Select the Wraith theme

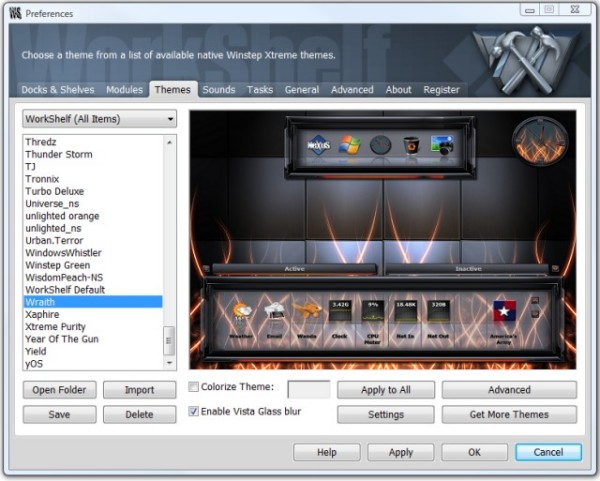(93, 302)
